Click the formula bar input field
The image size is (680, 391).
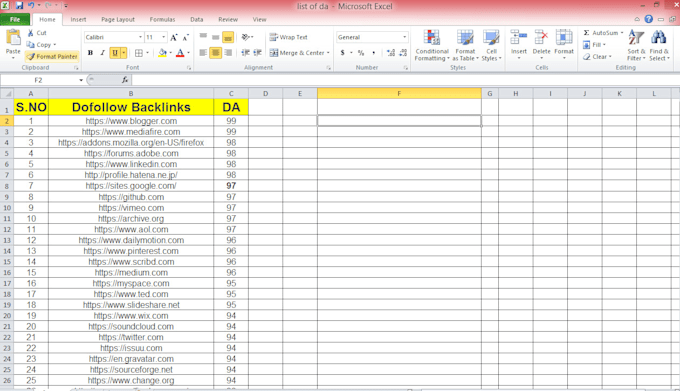pos(405,80)
